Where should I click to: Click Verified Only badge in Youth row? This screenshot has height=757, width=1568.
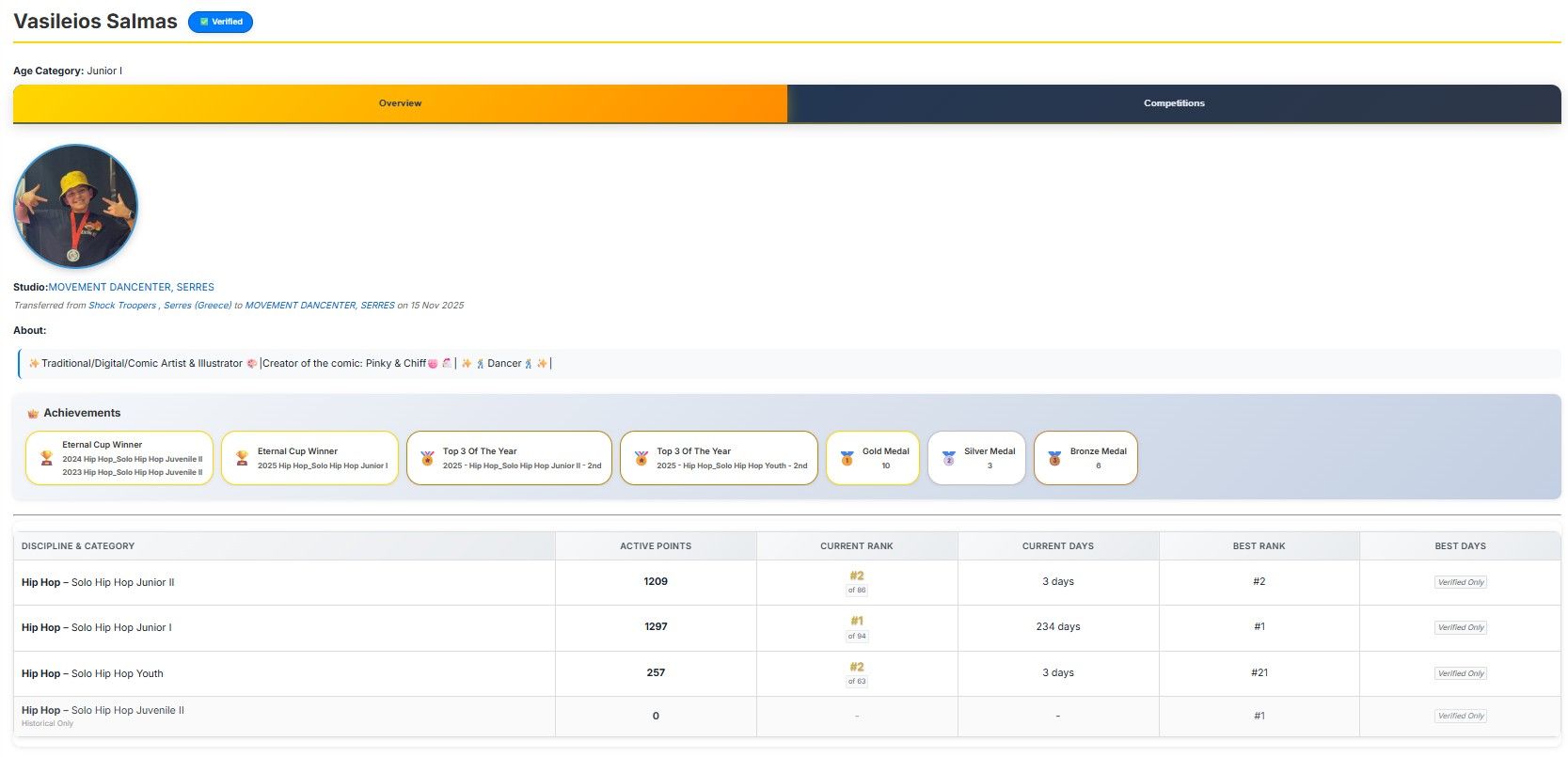1460,673
